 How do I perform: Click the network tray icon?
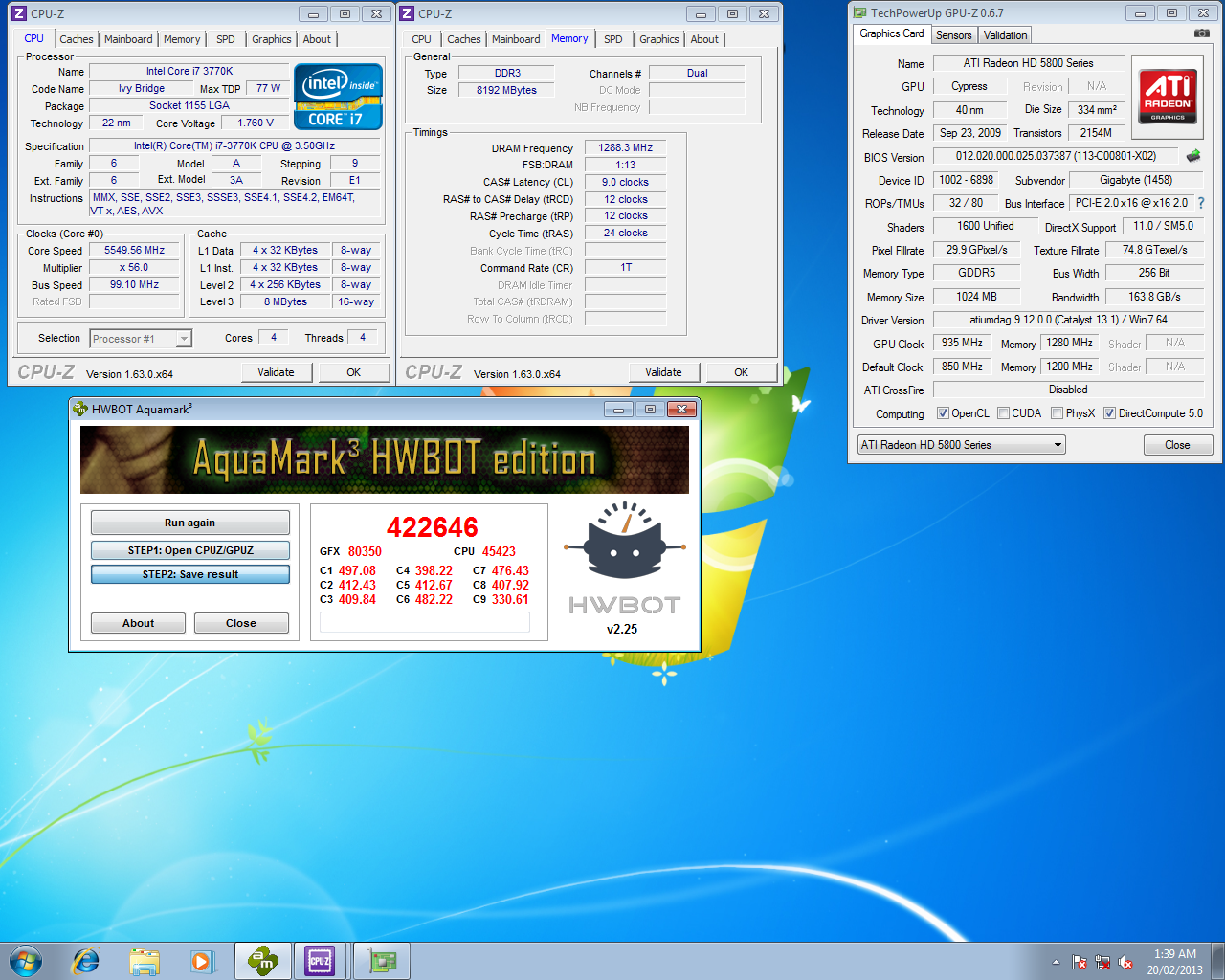click(x=1102, y=962)
